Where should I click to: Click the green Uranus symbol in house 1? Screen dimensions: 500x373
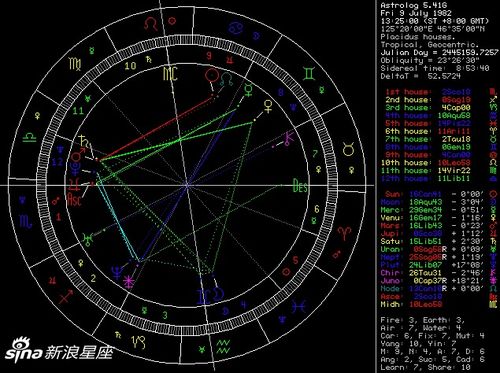point(87,239)
